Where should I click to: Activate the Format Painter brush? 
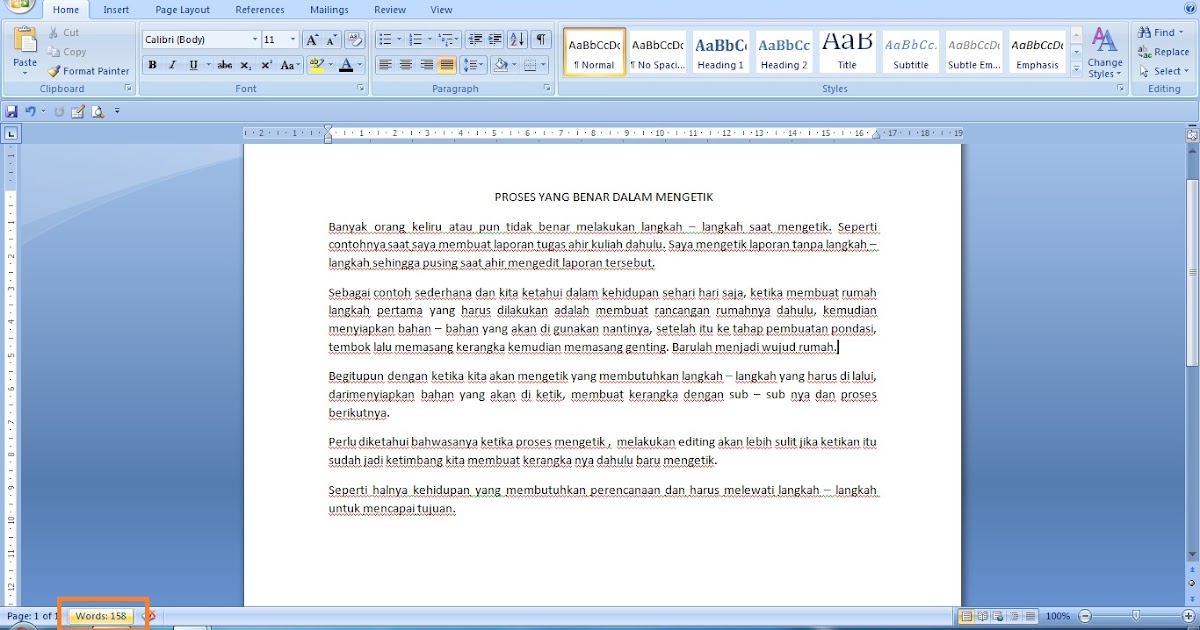point(89,71)
